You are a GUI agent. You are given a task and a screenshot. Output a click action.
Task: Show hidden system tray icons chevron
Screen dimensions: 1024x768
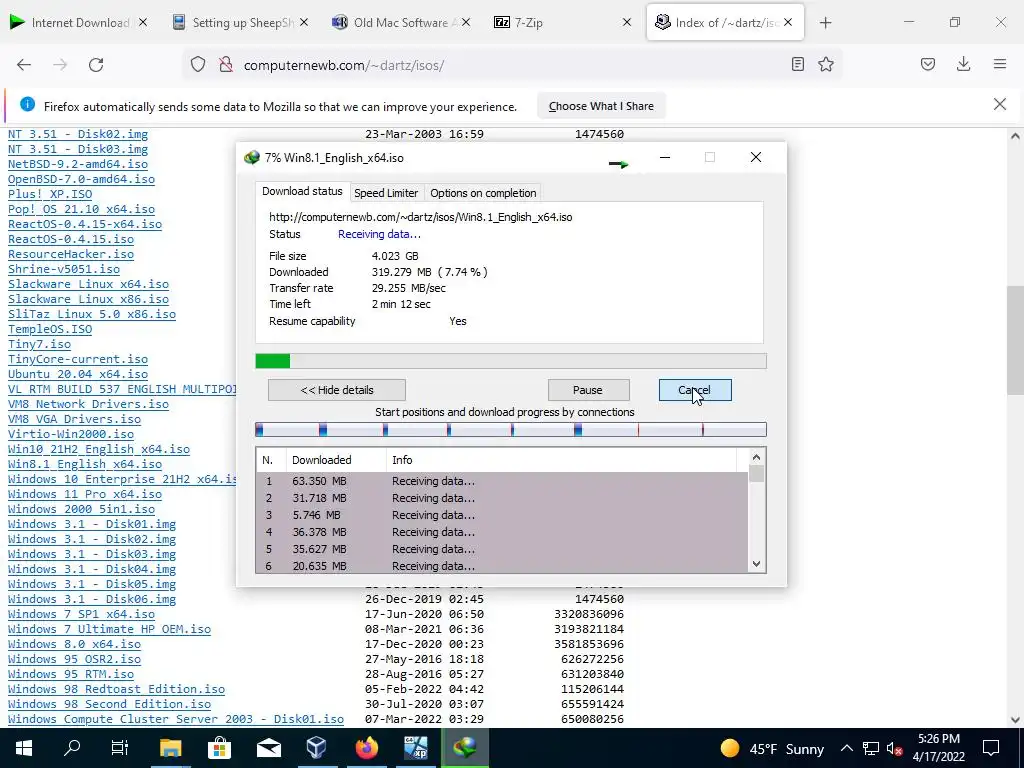pyautogui.click(x=846, y=748)
